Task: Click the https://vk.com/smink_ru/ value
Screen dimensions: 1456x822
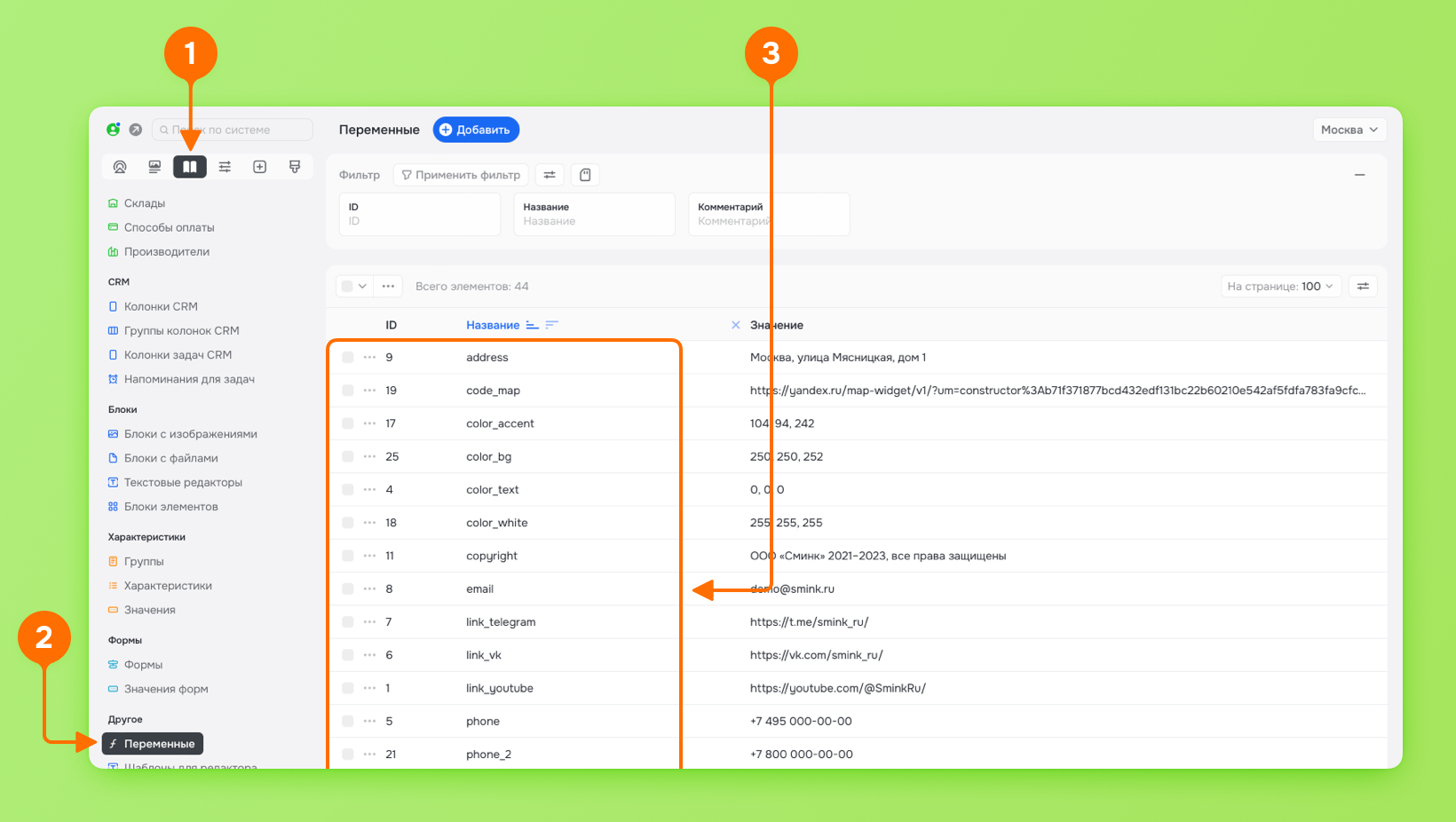Action: pyautogui.click(x=816, y=655)
